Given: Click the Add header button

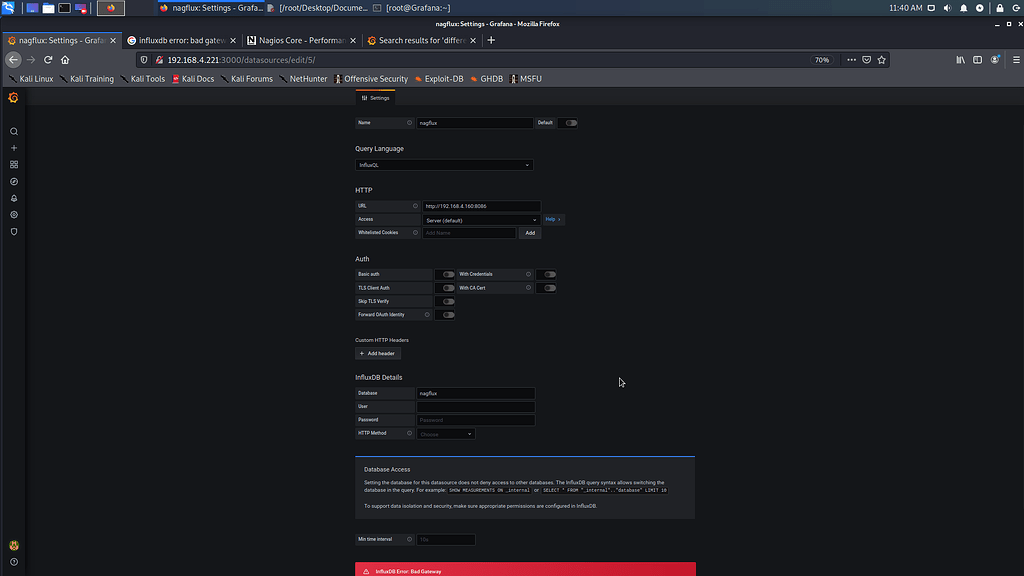Looking at the screenshot, I should coord(380,353).
